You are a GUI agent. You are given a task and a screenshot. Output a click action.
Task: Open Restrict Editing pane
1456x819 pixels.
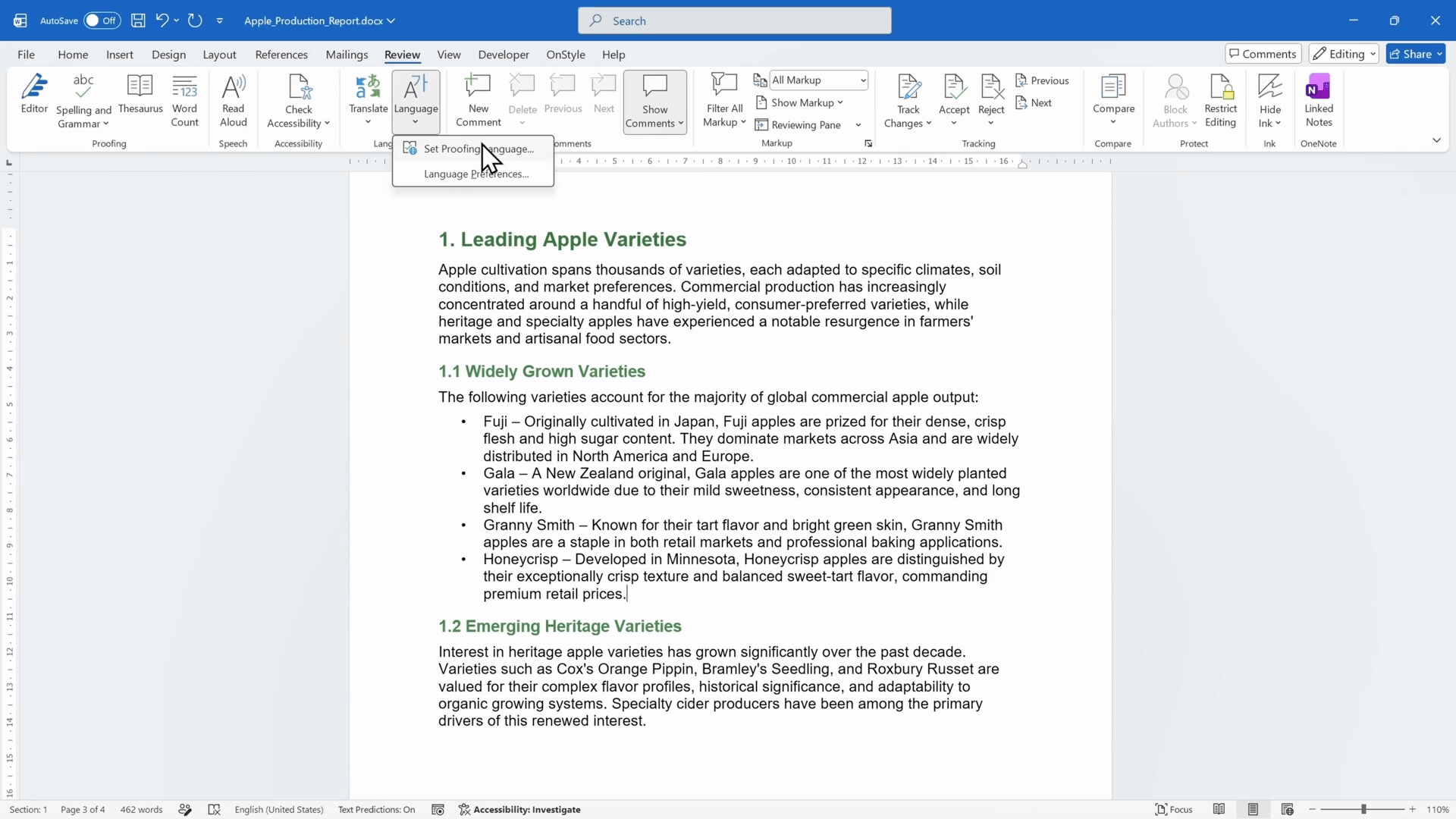point(1220,101)
